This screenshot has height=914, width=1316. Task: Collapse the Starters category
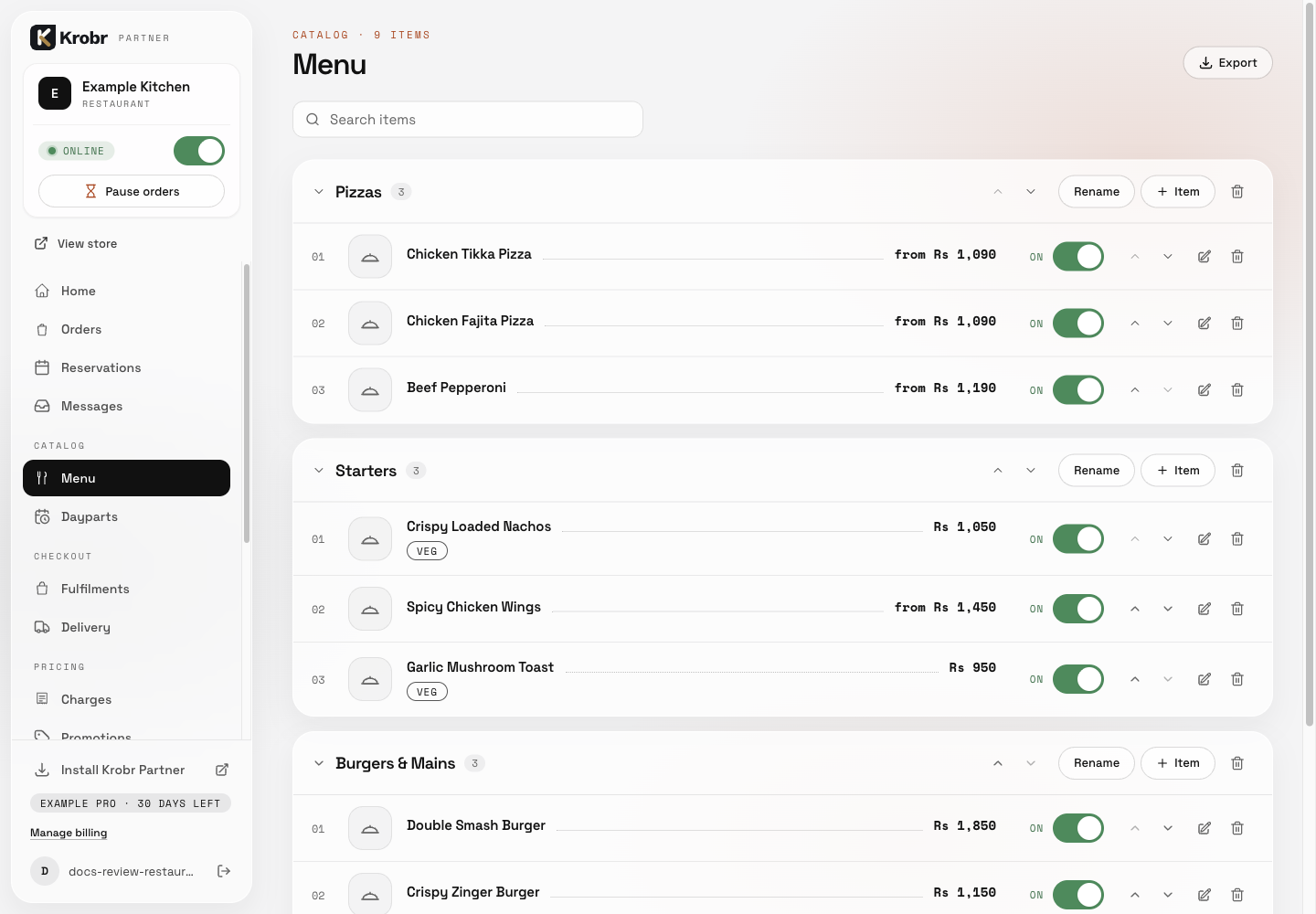tap(319, 471)
